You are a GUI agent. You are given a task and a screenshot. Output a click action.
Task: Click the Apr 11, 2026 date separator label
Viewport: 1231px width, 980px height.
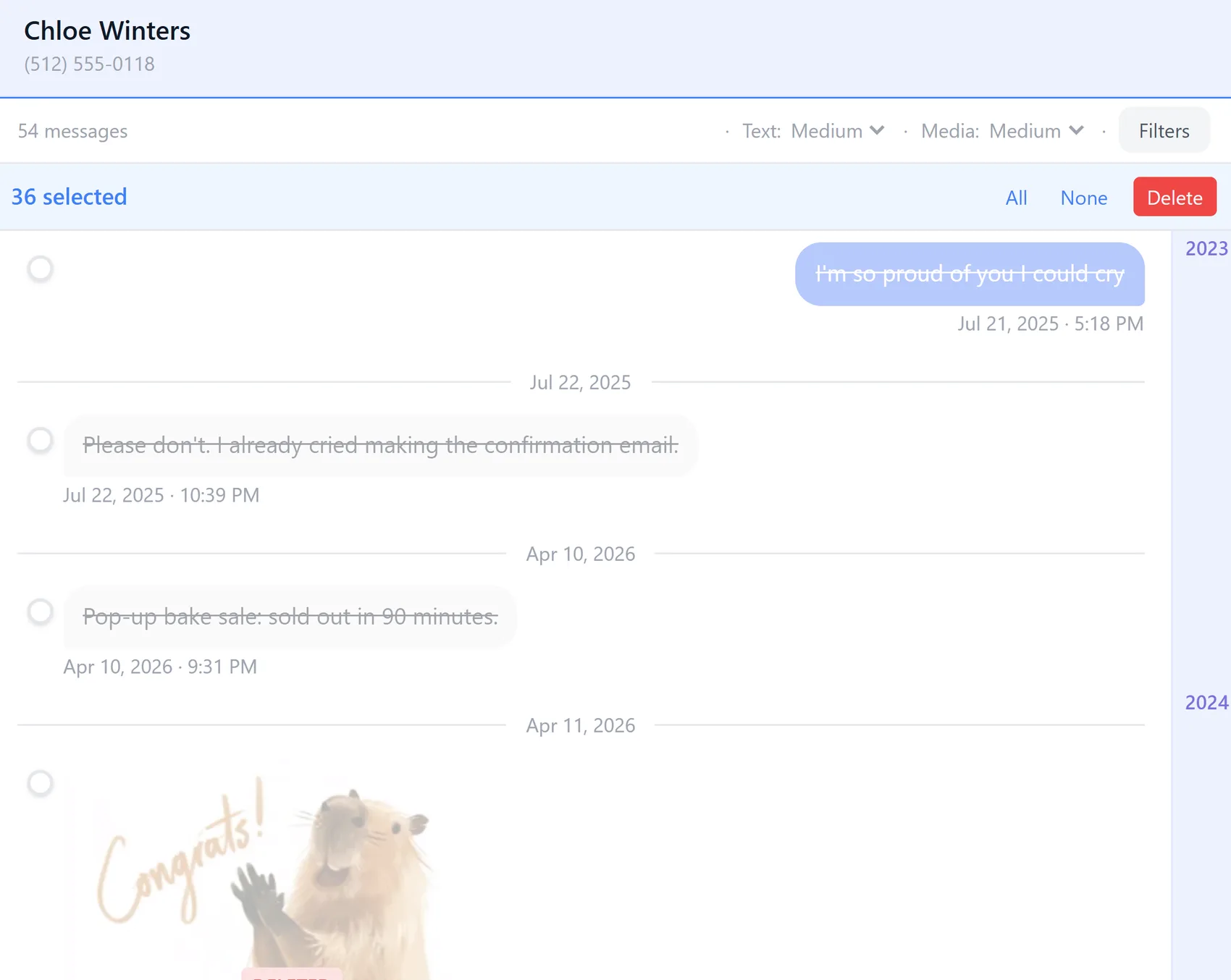click(x=580, y=725)
